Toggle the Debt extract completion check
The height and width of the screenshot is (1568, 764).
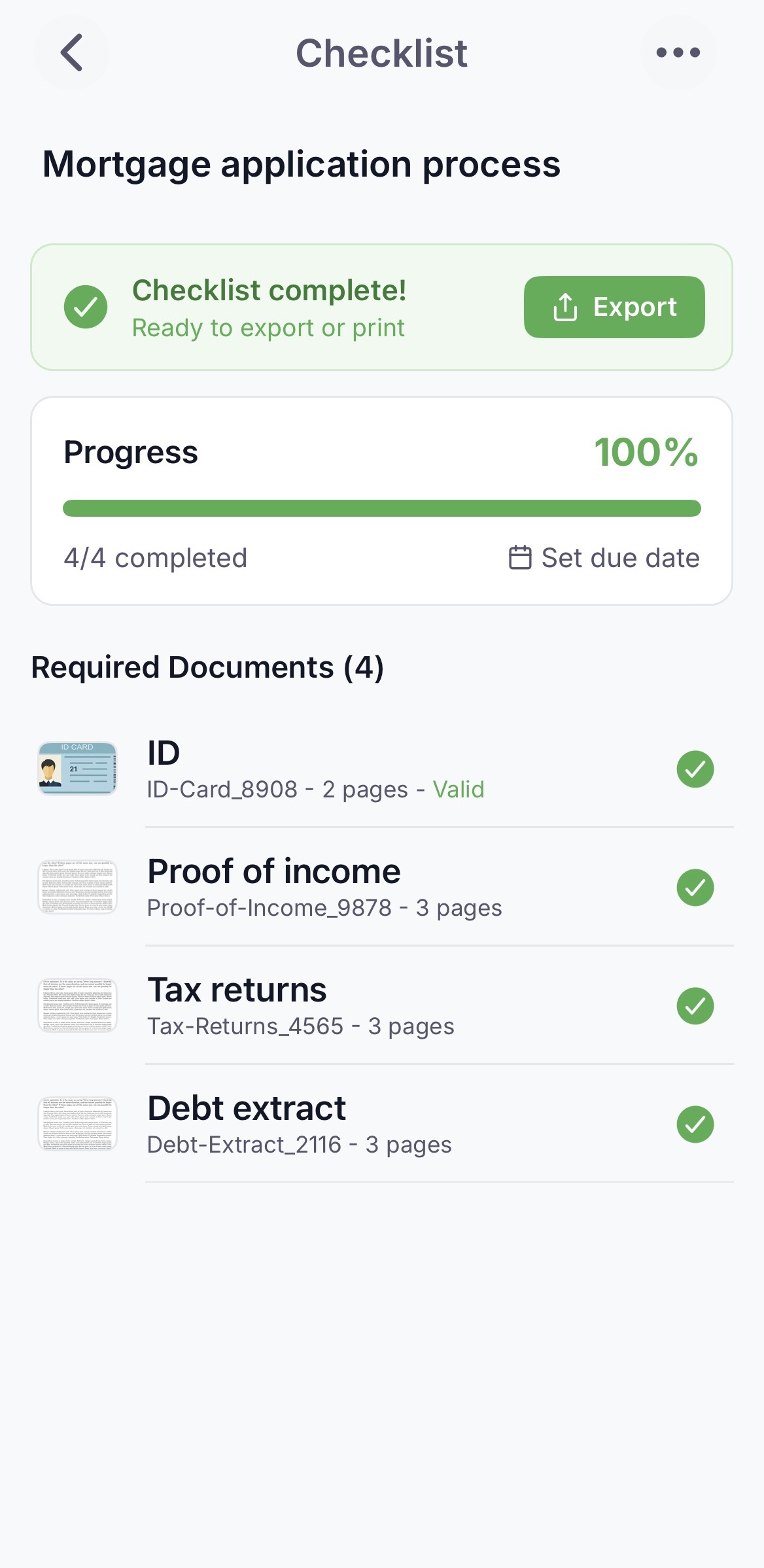695,1124
